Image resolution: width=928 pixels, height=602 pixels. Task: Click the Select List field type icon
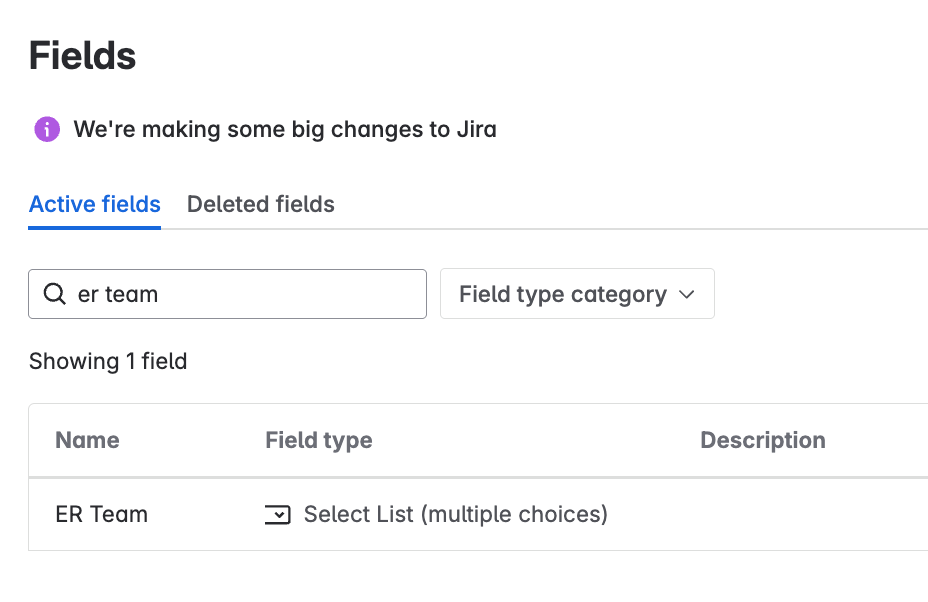(x=277, y=515)
